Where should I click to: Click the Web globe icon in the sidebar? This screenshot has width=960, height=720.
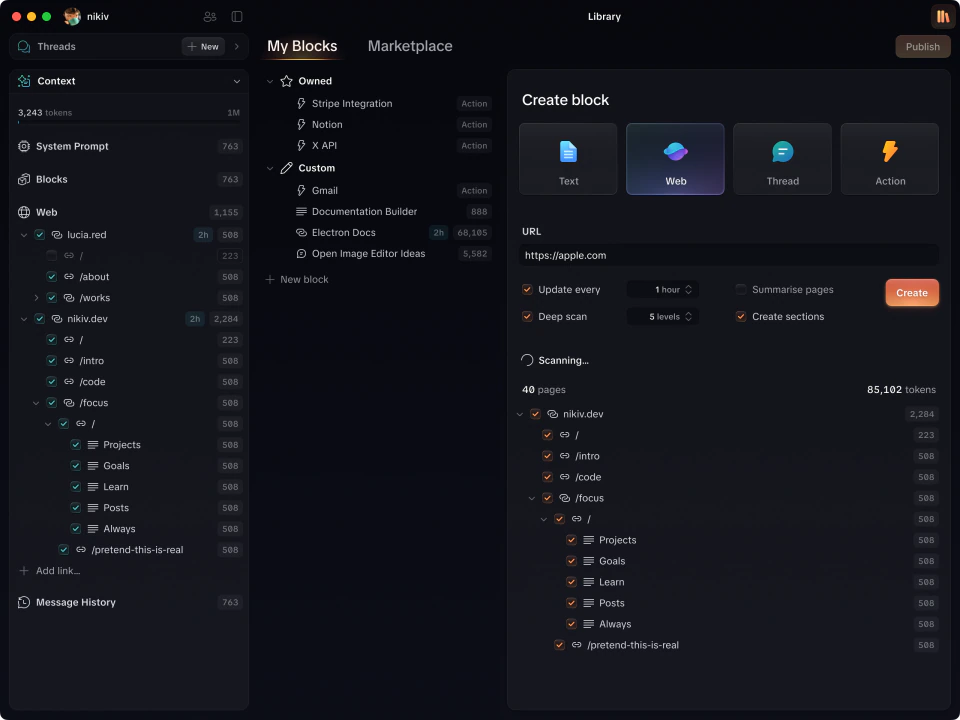[x=21, y=212]
